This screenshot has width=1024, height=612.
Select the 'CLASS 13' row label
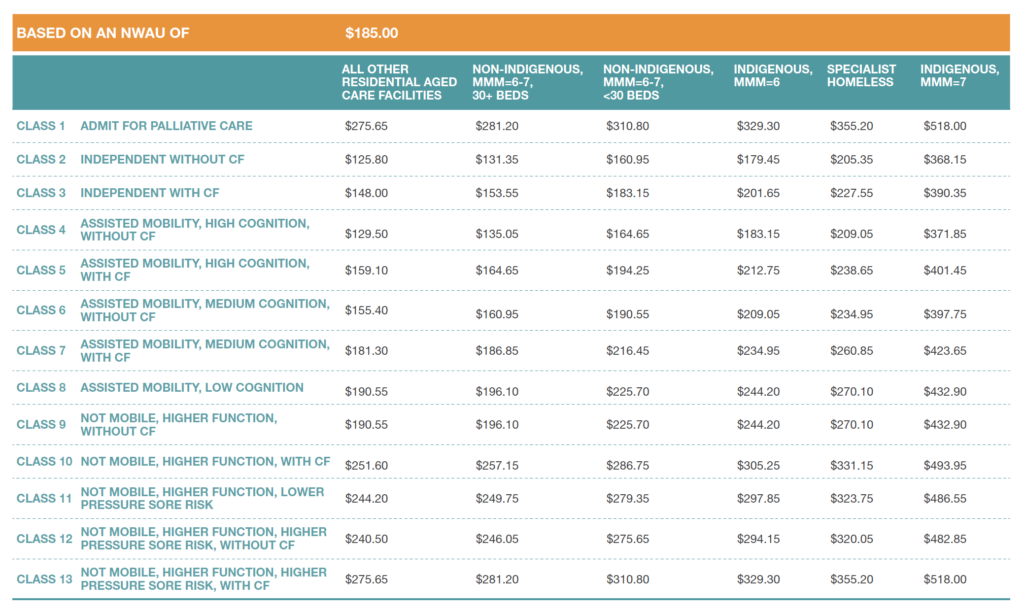[44, 579]
